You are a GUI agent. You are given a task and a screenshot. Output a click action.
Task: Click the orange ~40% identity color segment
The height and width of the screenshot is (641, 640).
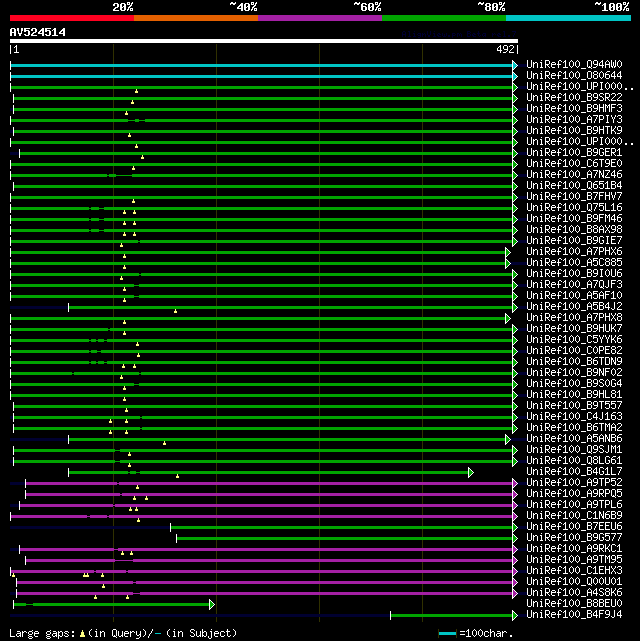[195, 17]
